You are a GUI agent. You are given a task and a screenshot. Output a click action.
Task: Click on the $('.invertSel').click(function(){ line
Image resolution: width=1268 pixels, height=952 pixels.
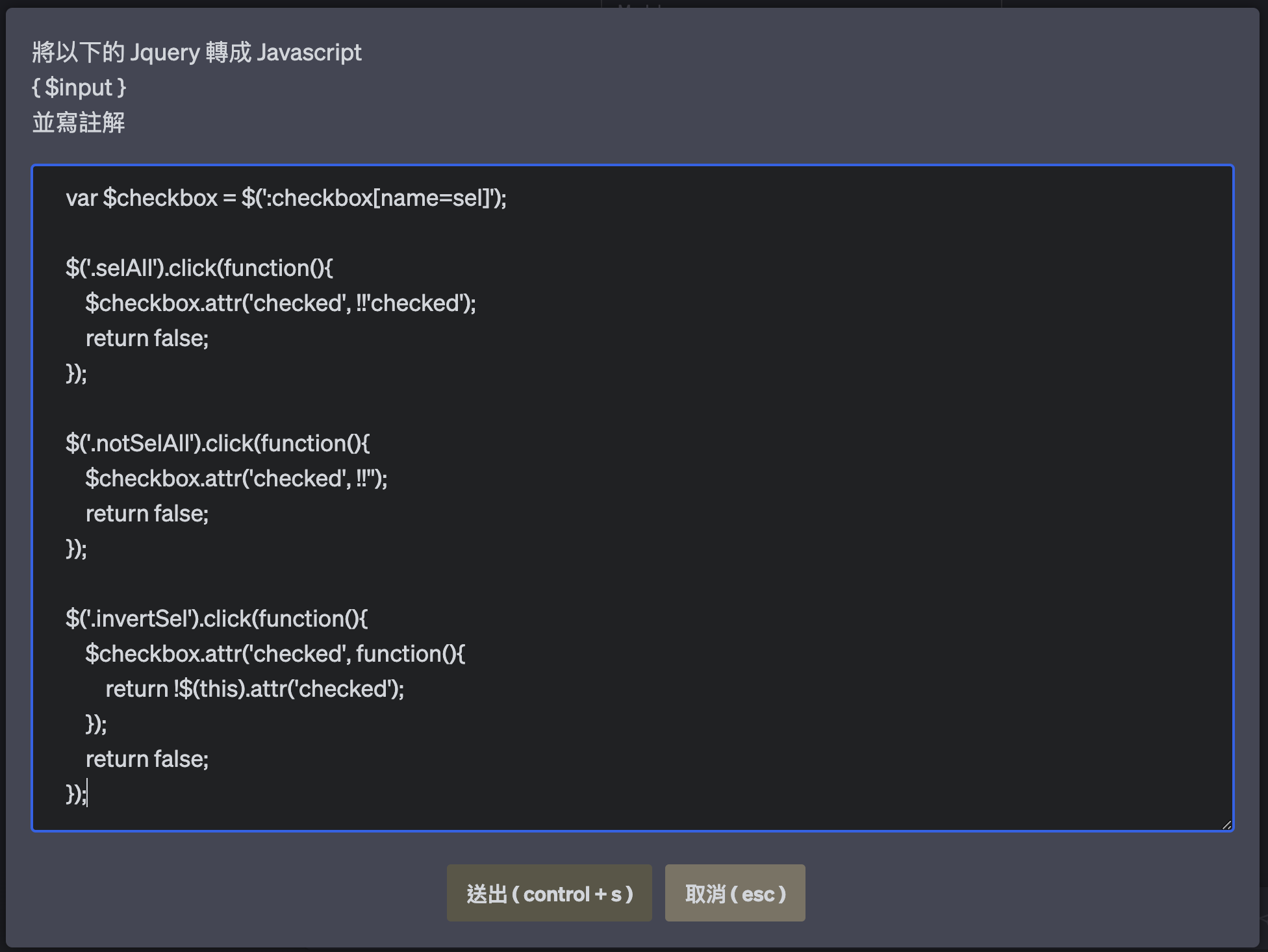point(216,619)
